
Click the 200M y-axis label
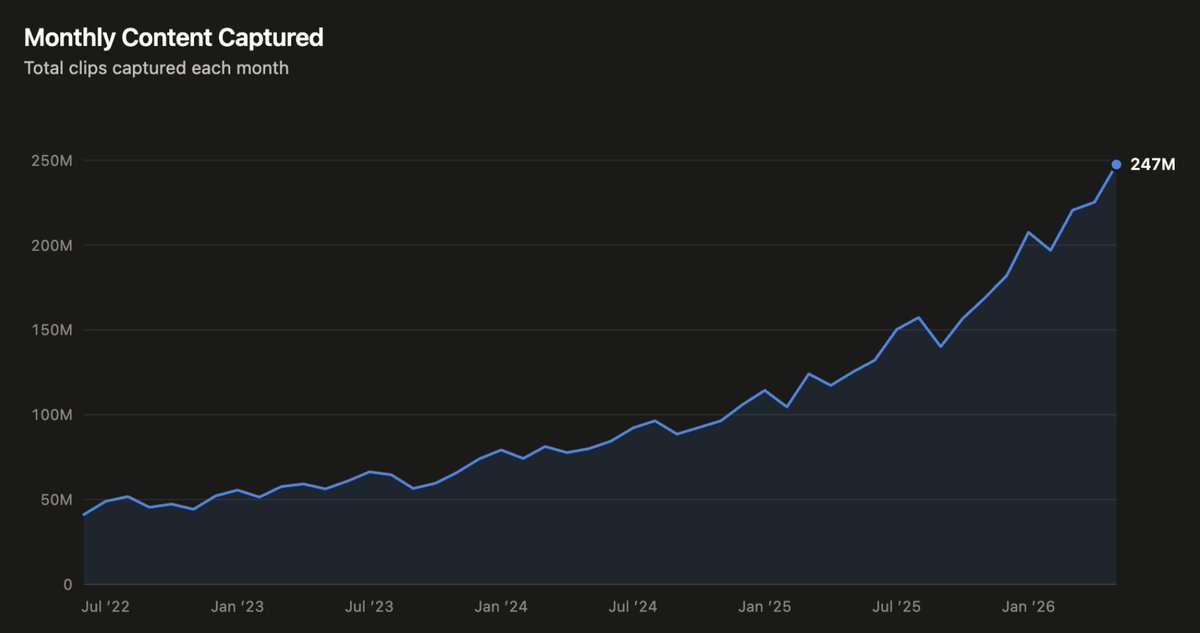tap(51, 246)
